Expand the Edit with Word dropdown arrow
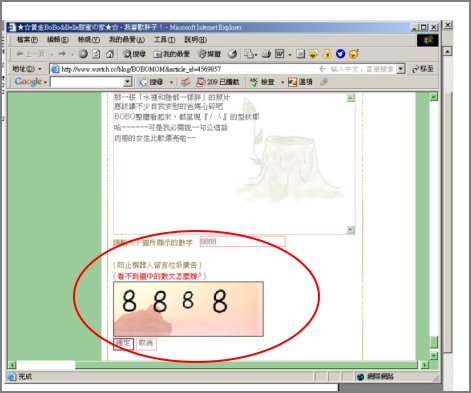Image resolution: width=471 pixels, height=393 pixels. 290,54
